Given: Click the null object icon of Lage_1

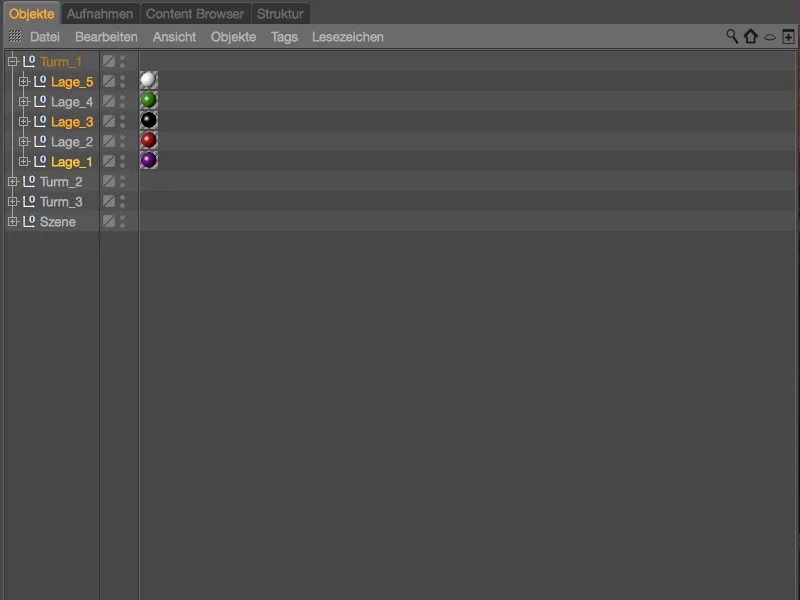Looking at the screenshot, I should tap(40, 161).
